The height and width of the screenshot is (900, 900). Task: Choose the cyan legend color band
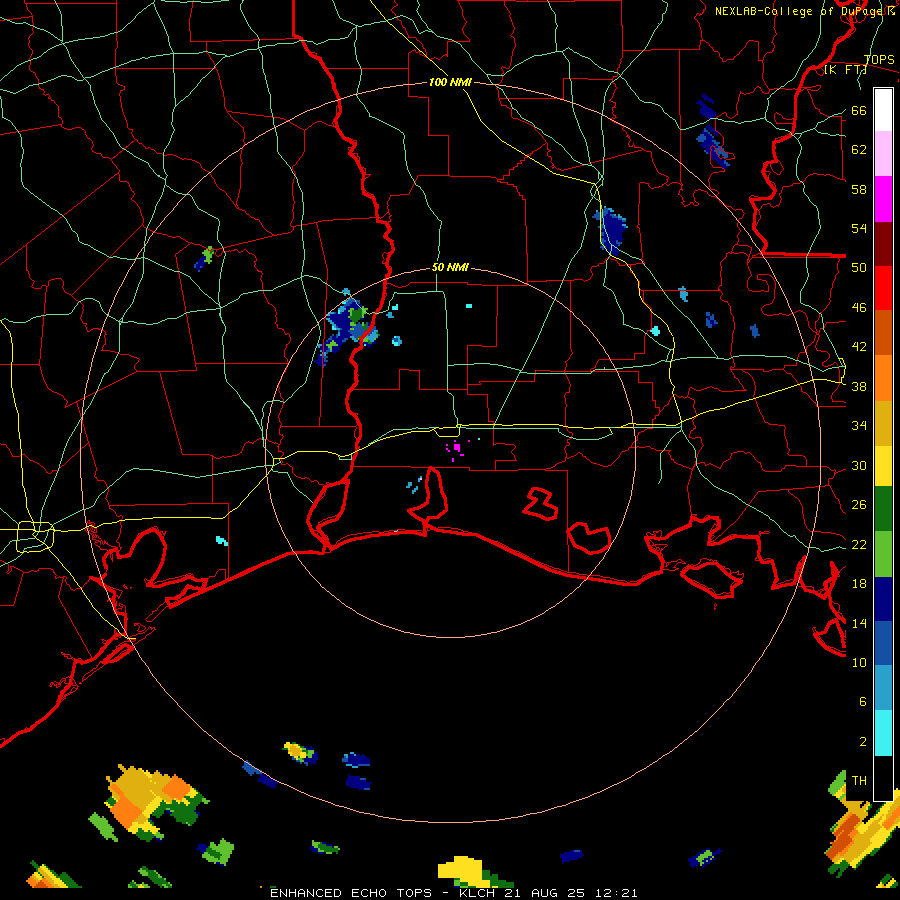coord(883,733)
